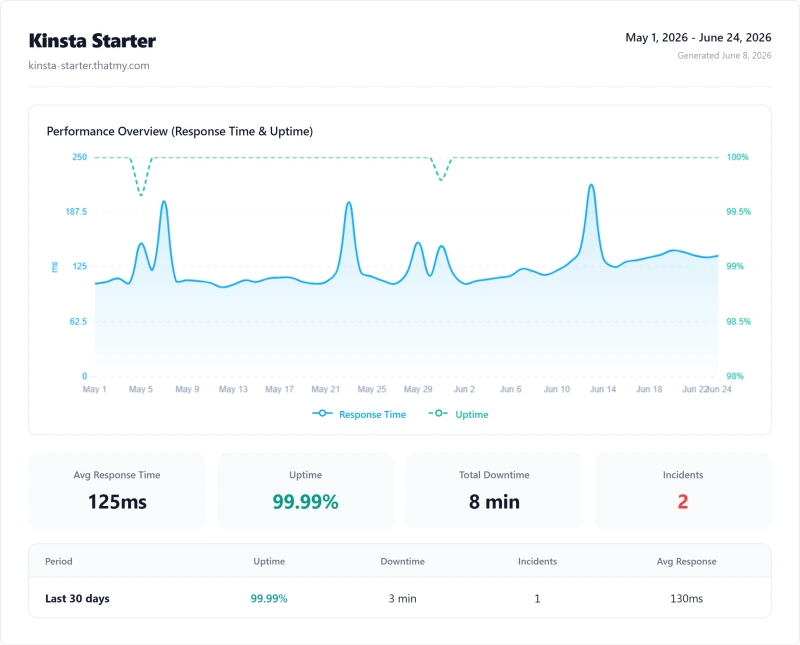Viewport: 800px width, 645px height.
Task: Toggle the Uptime legend entry
Action: (x=458, y=414)
